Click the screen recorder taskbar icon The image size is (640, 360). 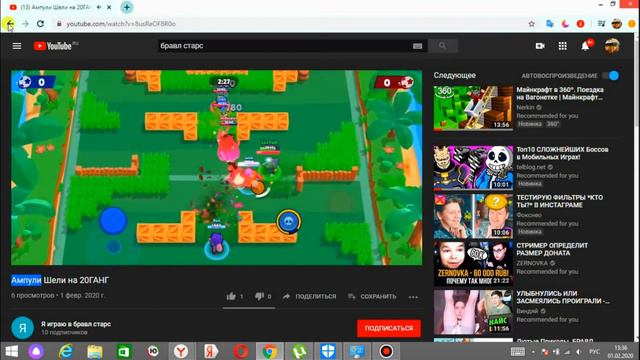(386, 351)
